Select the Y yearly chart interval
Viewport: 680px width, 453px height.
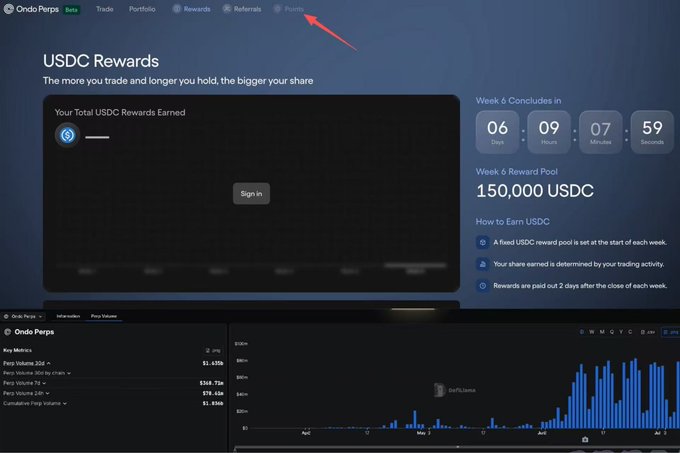pos(621,332)
